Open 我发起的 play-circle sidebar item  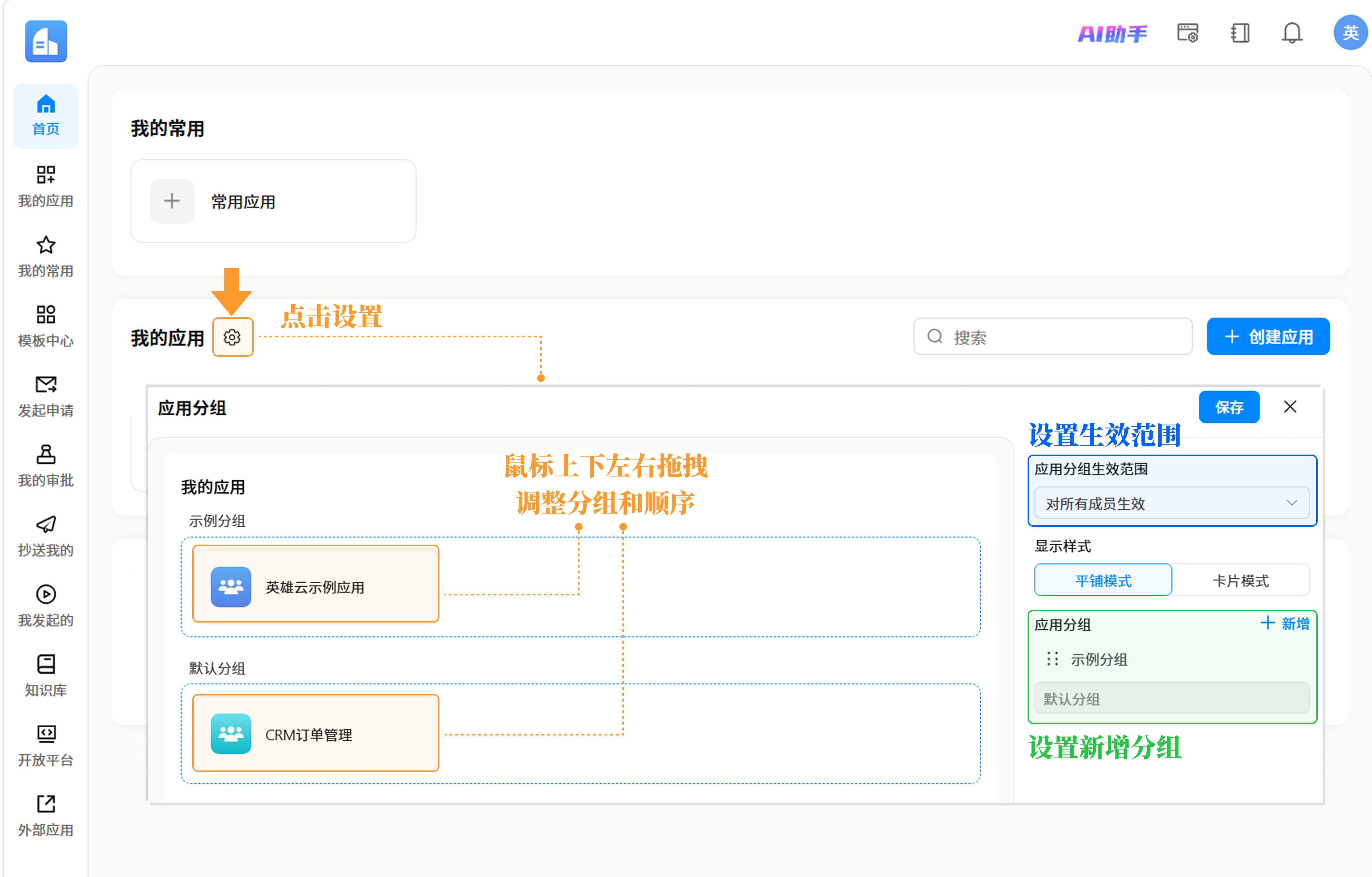click(x=46, y=606)
